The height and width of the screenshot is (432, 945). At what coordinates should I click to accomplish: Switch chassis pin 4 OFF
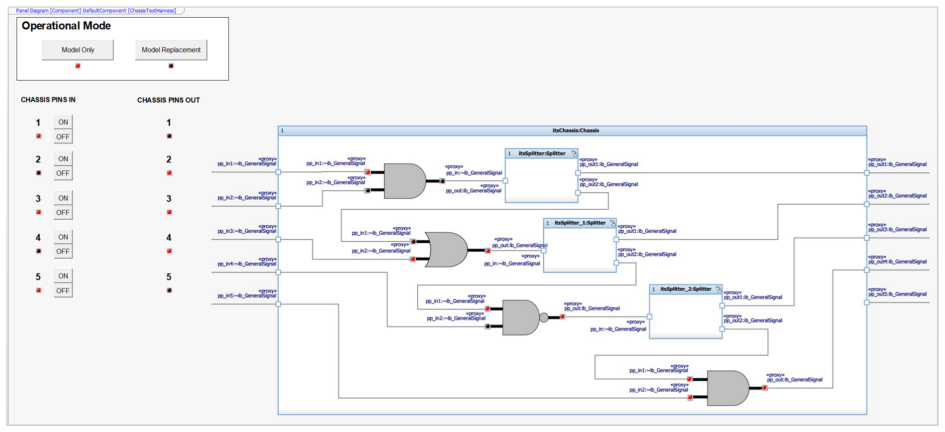(x=63, y=251)
